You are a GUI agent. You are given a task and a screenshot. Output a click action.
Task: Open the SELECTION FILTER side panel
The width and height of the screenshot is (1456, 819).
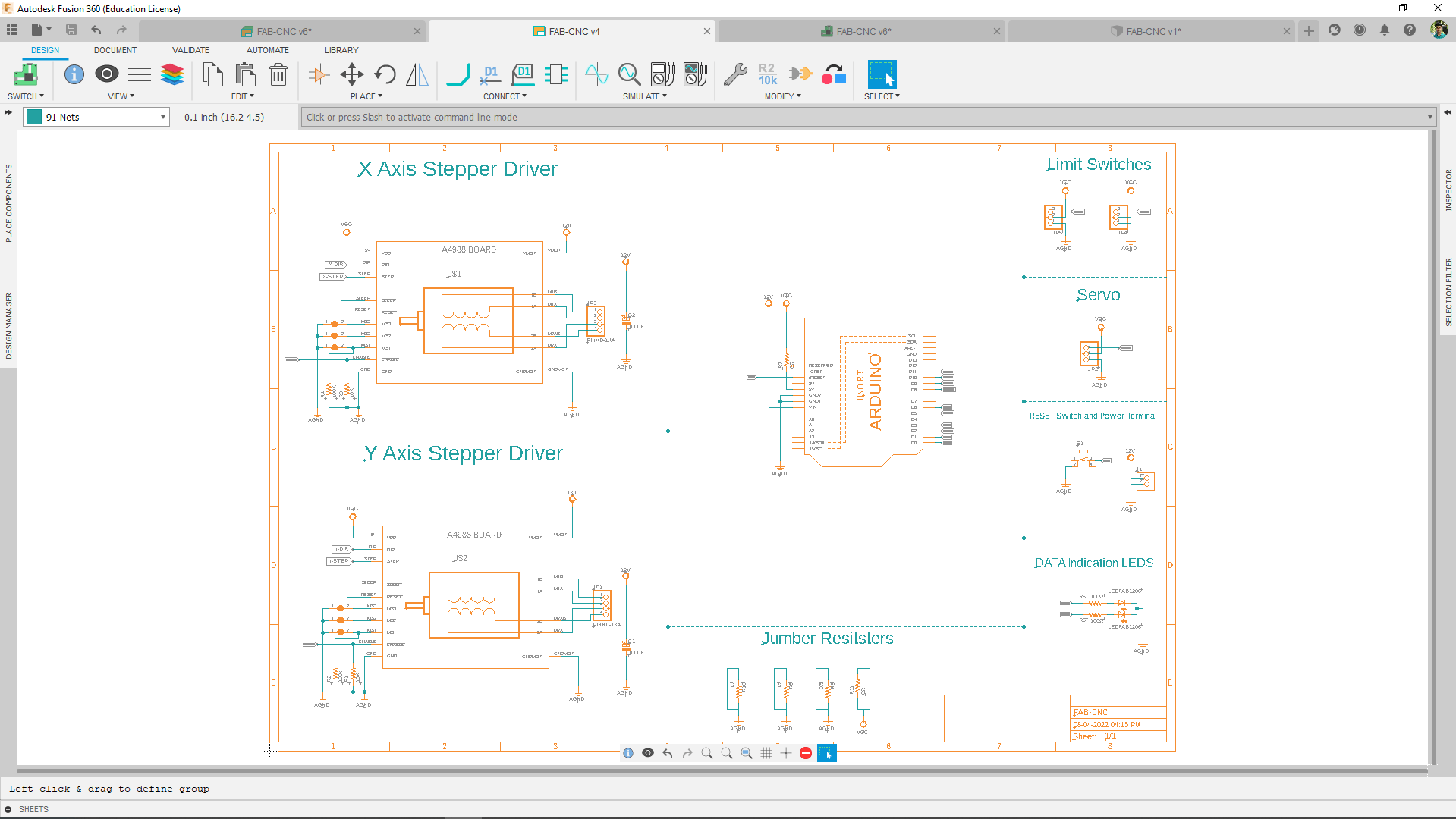[x=1448, y=292]
